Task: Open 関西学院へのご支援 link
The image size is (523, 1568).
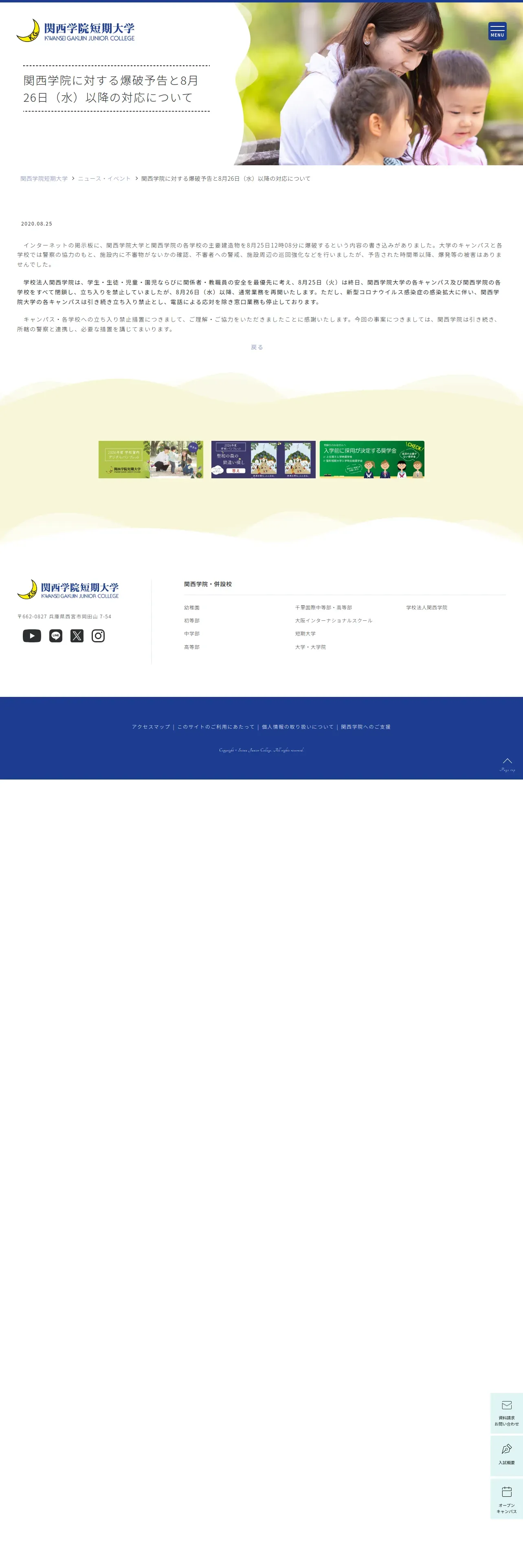Action: click(366, 727)
